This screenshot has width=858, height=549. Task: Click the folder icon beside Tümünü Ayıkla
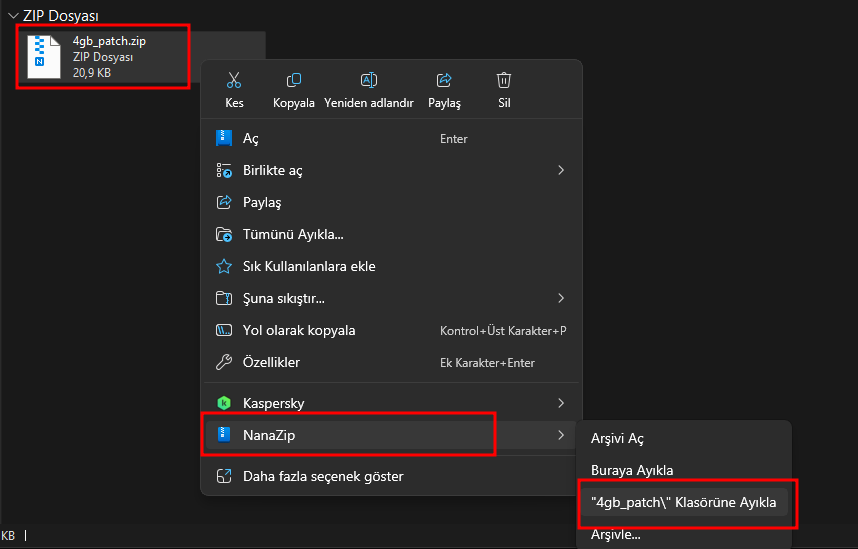[x=224, y=234]
